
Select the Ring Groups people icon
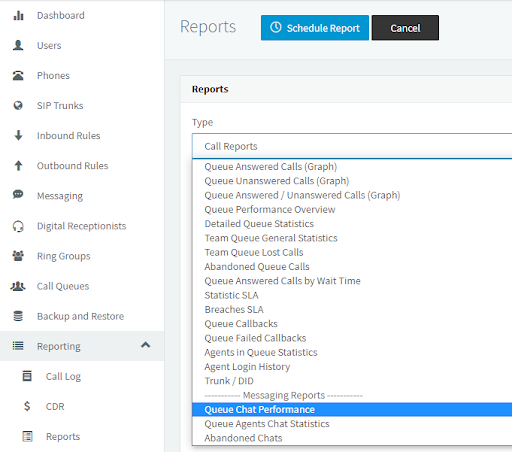coord(18,256)
